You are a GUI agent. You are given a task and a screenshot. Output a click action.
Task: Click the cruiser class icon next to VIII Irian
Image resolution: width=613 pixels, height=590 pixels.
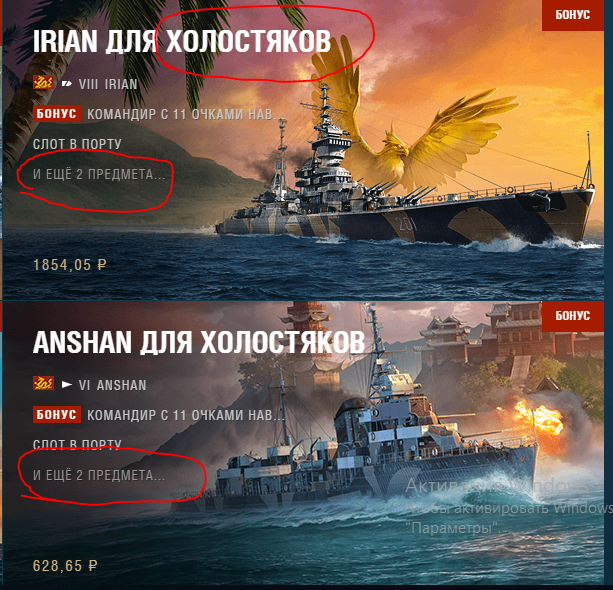tap(67, 83)
